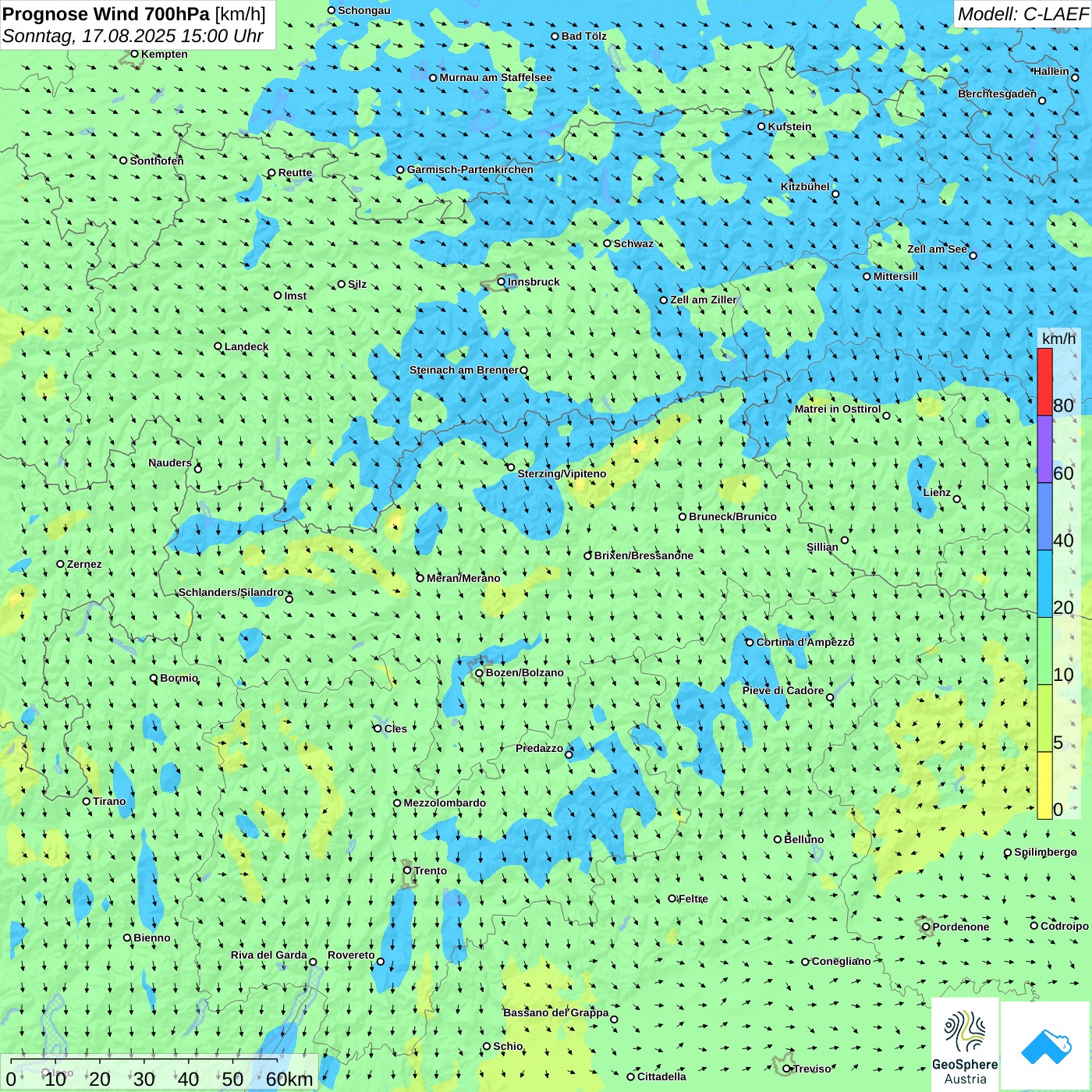Click the Prognose Wind 700hPa title
The width and height of the screenshot is (1092, 1092).
[x=134, y=14]
